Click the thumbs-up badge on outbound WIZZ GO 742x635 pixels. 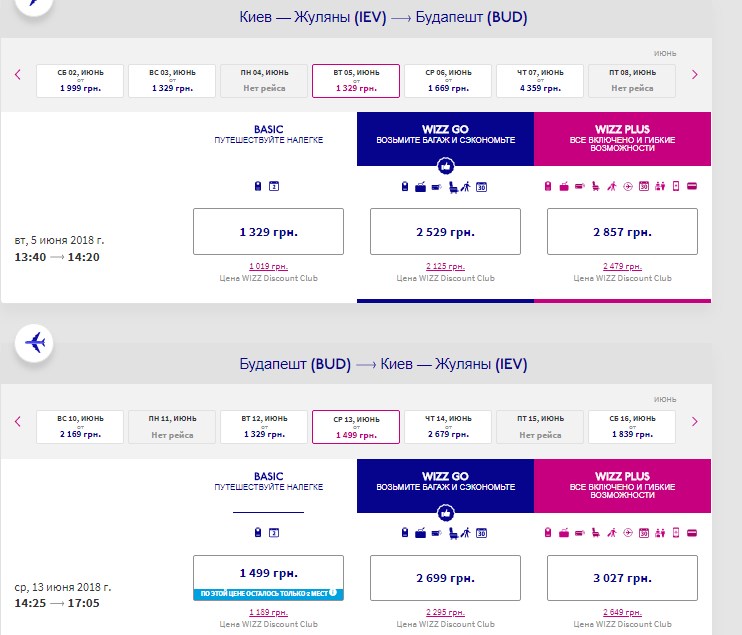[446, 166]
